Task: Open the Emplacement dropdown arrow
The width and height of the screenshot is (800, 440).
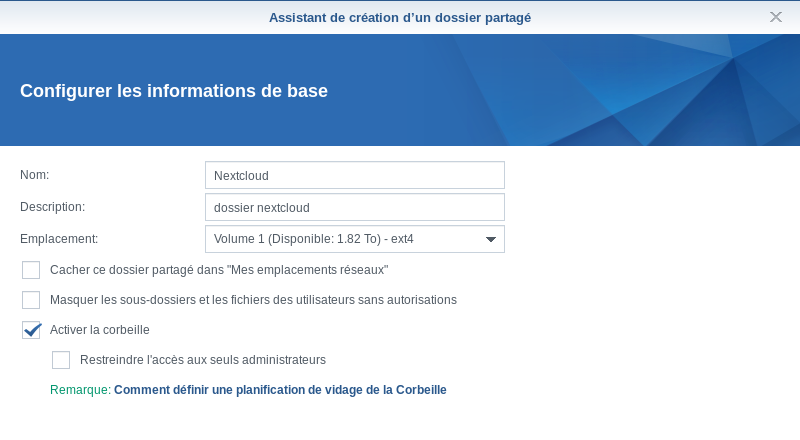Action: [490, 240]
